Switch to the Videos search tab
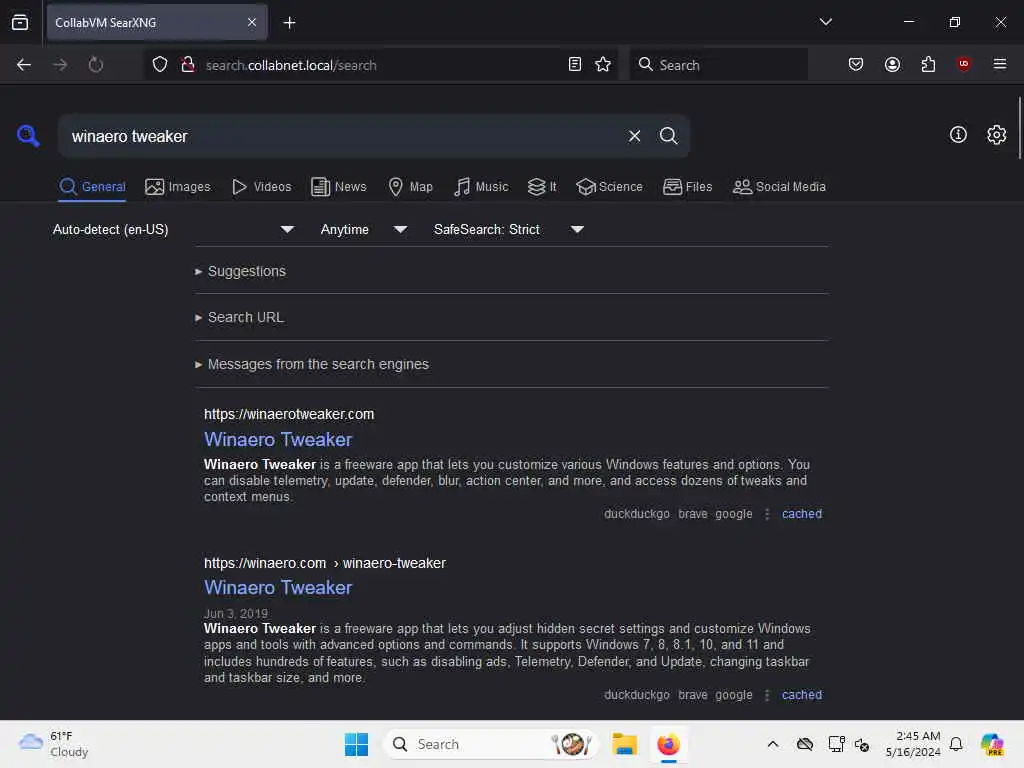This screenshot has width=1024, height=768. coord(261,187)
